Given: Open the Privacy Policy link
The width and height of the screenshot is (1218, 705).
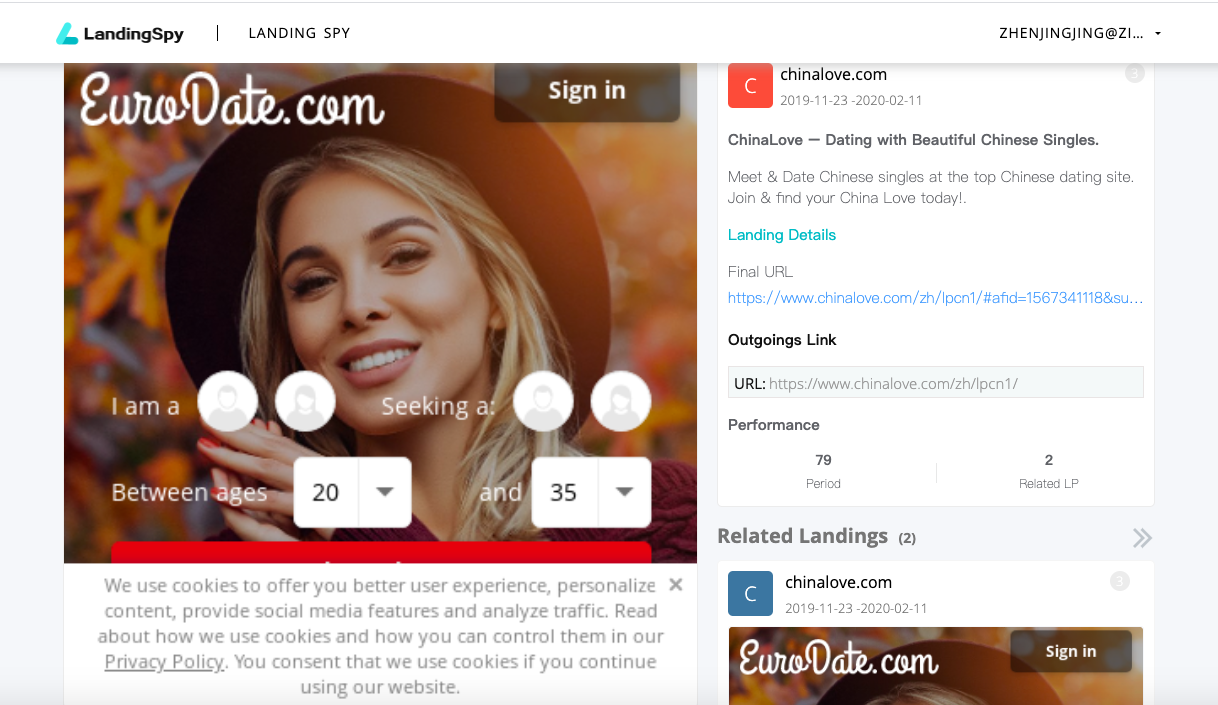Looking at the screenshot, I should click(164, 662).
